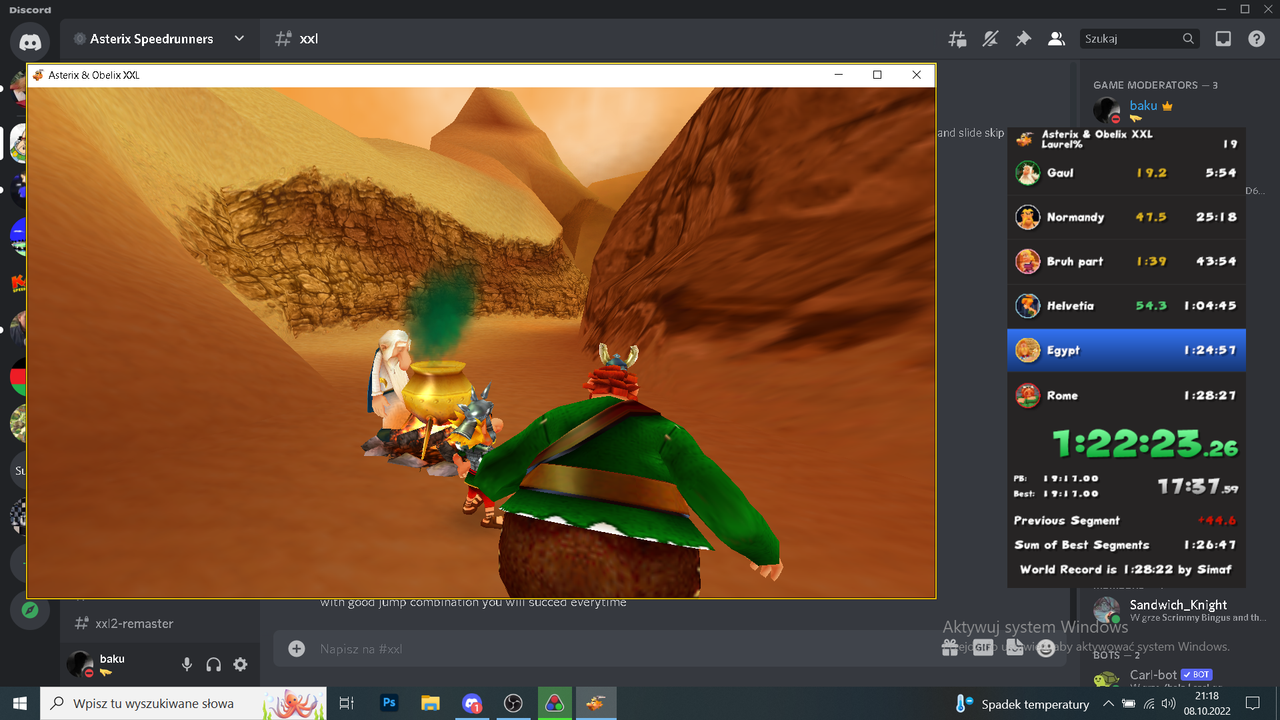Open user settings gear
This screenshot has height=720, width=1280.
[x=240, y=664]
